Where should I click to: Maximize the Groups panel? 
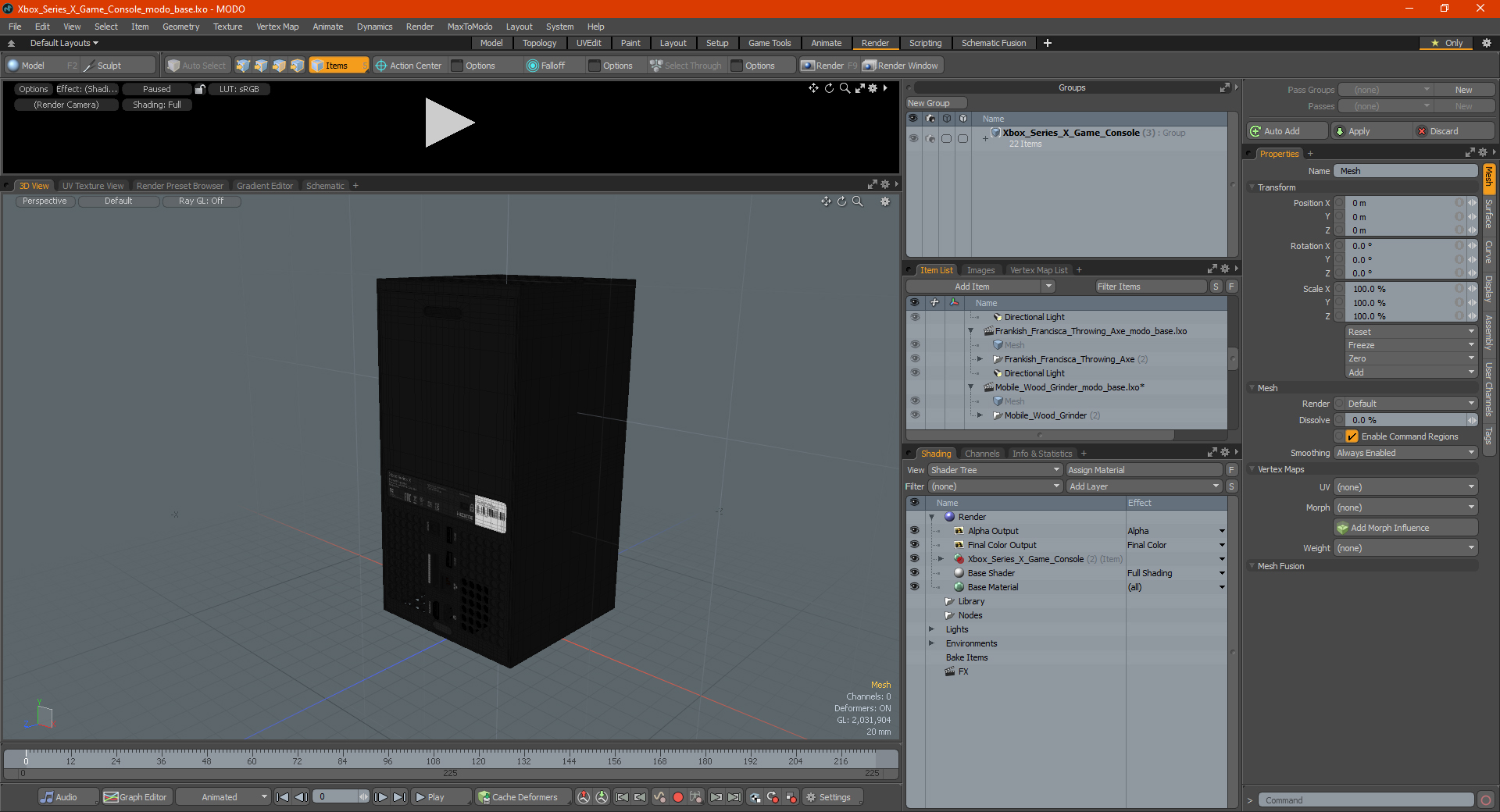pyautogui.click(x=1224, y=87)
